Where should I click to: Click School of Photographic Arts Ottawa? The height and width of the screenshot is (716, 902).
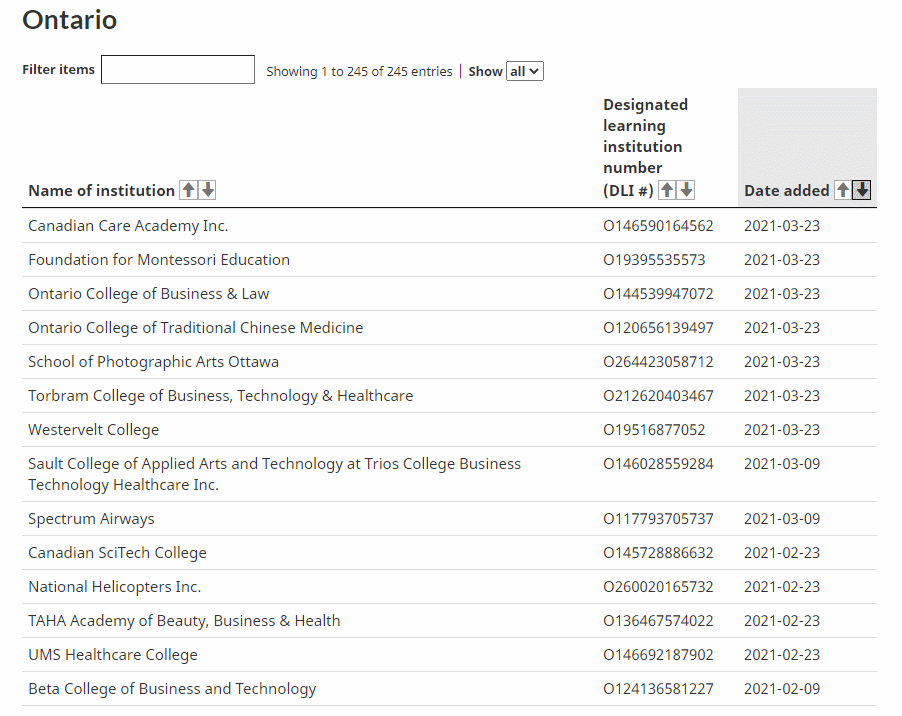[x=153, y=362]
